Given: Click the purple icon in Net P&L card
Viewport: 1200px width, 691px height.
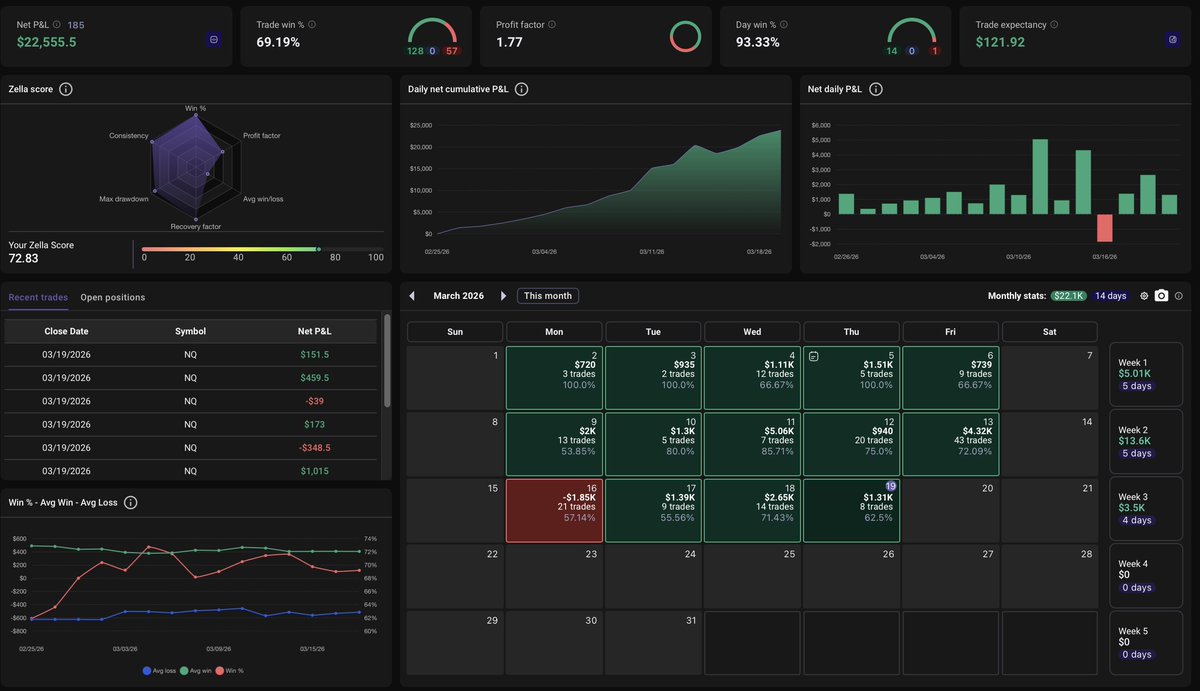Looking at the screenshot, I should (x=213, y=39).
